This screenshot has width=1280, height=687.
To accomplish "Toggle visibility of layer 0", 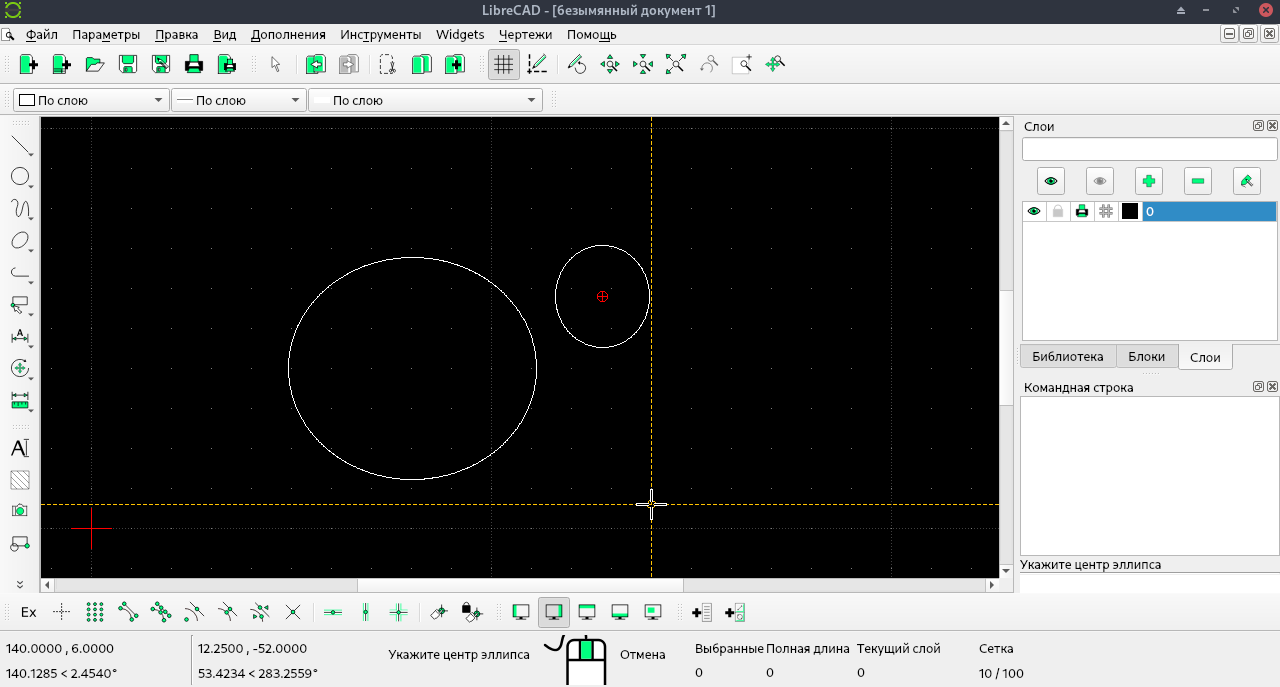I will tap(1034, 211).
